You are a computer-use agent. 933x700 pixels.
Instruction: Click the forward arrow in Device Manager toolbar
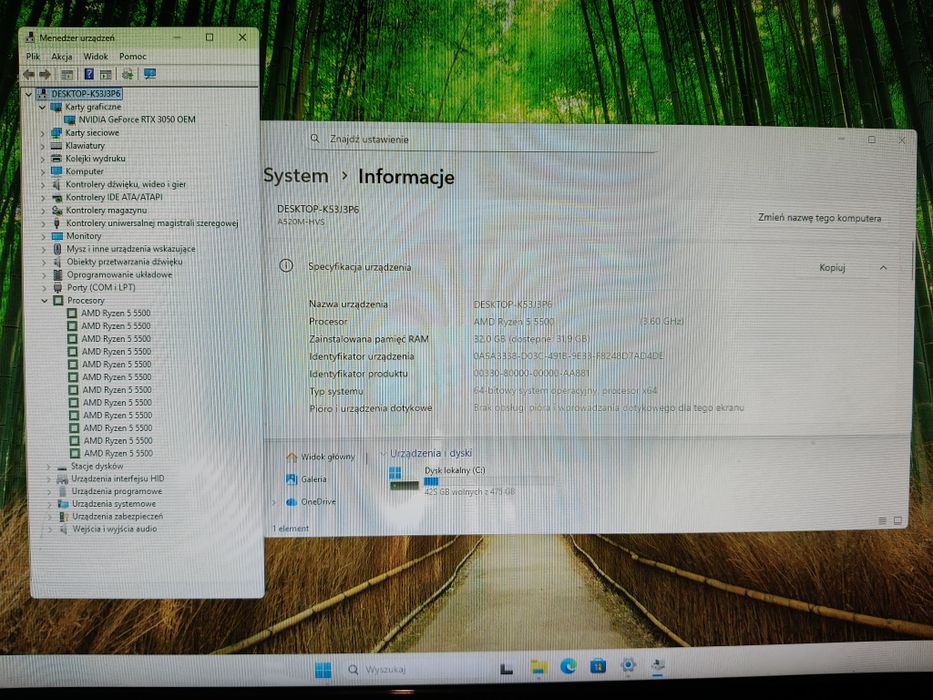pos(45,74)
